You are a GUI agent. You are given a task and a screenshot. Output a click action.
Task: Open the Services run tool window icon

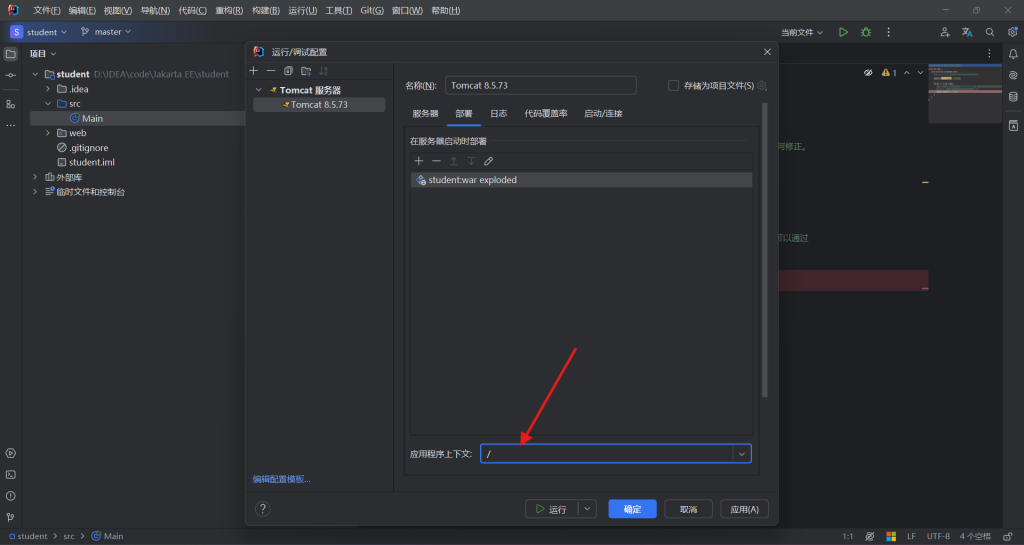click(10, 453)
